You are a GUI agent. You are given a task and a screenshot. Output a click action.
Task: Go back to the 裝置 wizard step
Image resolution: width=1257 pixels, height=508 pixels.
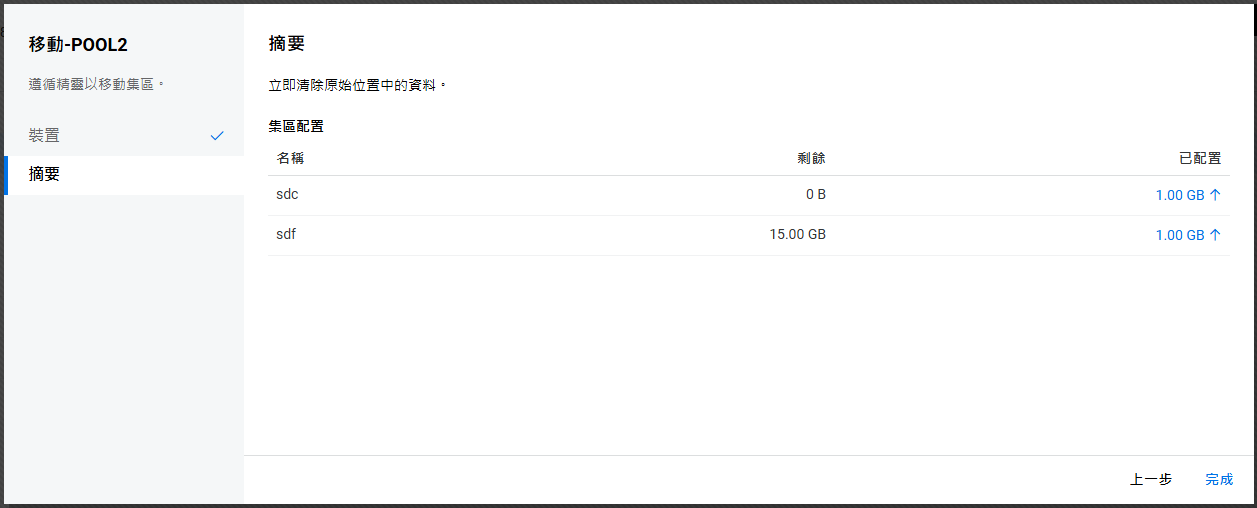pyautogui.click(x=44, y=135)
